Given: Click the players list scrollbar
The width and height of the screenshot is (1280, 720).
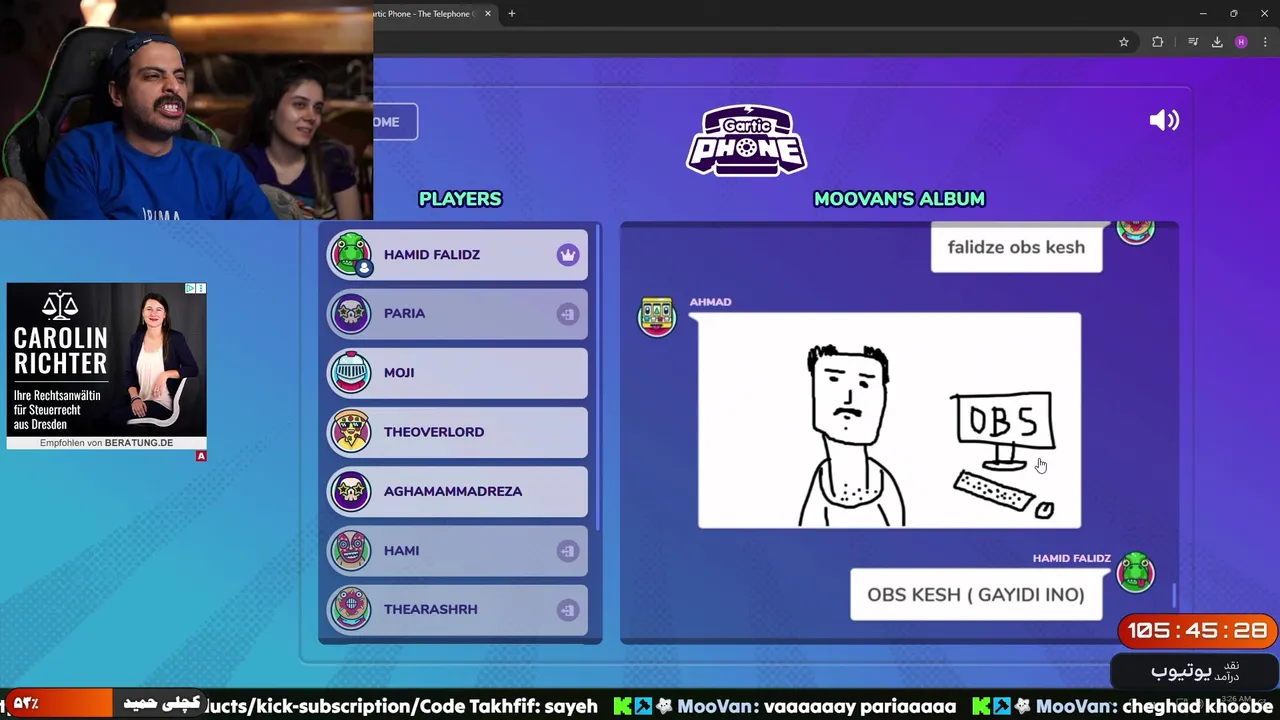Looking at the screenshot, I should pos(598,380).
